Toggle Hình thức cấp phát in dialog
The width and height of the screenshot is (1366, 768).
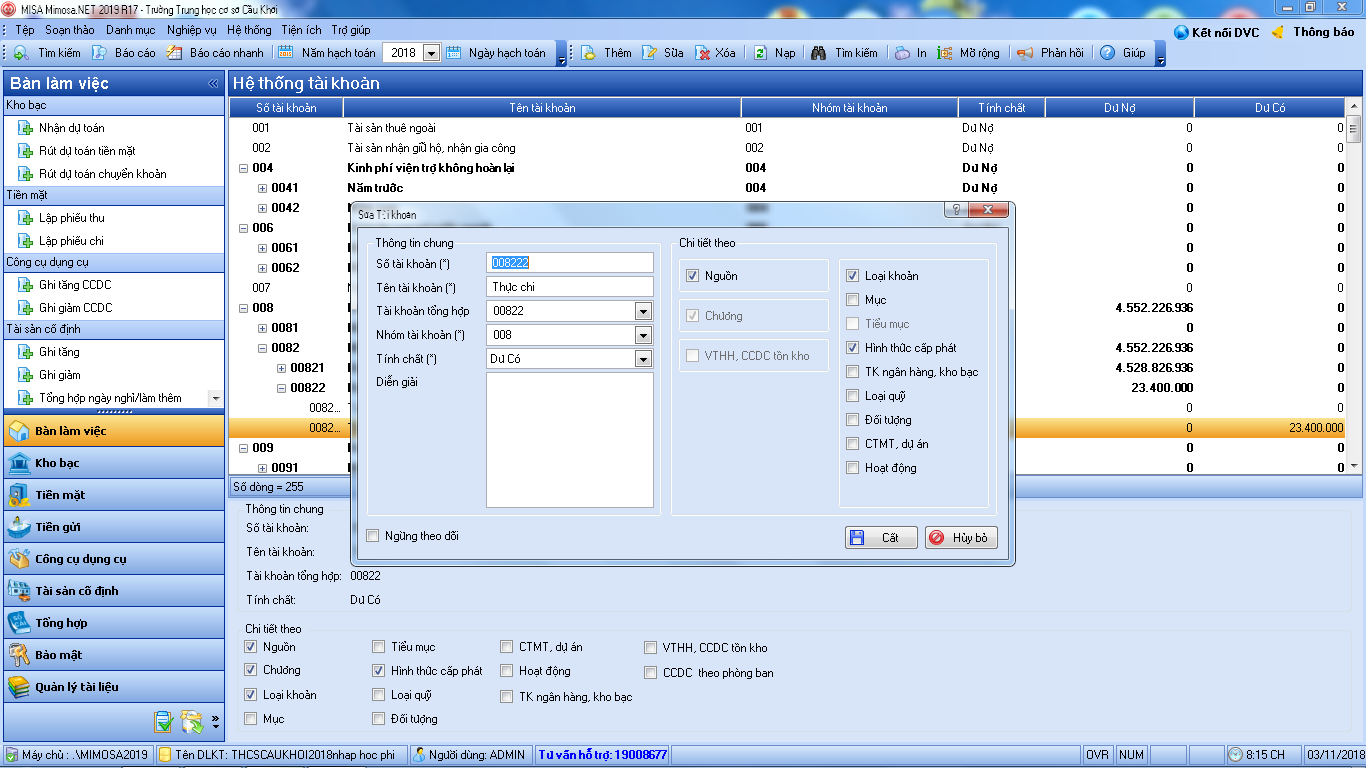tap(852, 348)
